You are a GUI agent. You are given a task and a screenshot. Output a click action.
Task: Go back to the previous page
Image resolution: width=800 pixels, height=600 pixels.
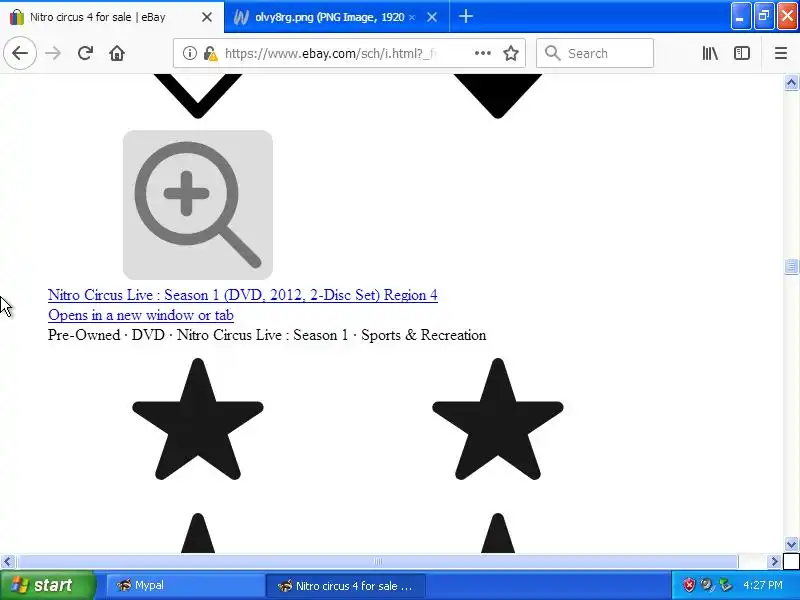tap(20, 53)
